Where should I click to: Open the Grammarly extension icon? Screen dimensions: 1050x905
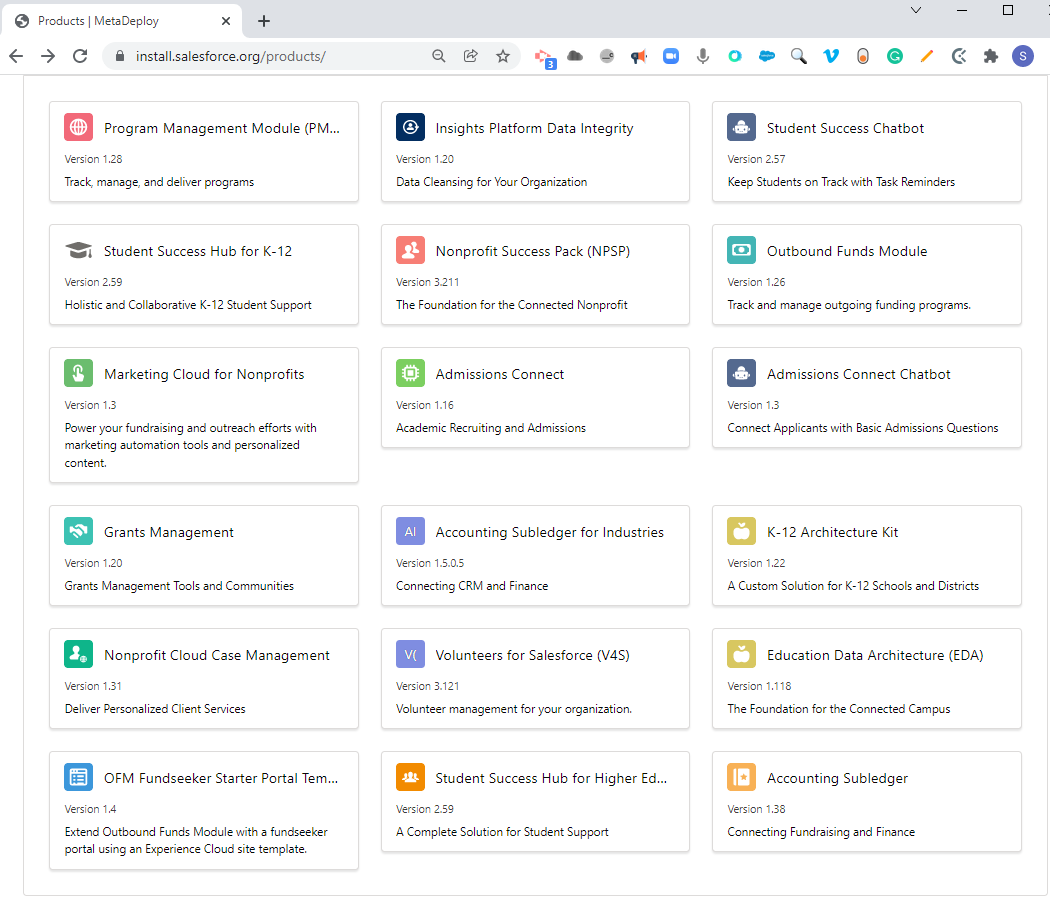click(x=895, y=56)
